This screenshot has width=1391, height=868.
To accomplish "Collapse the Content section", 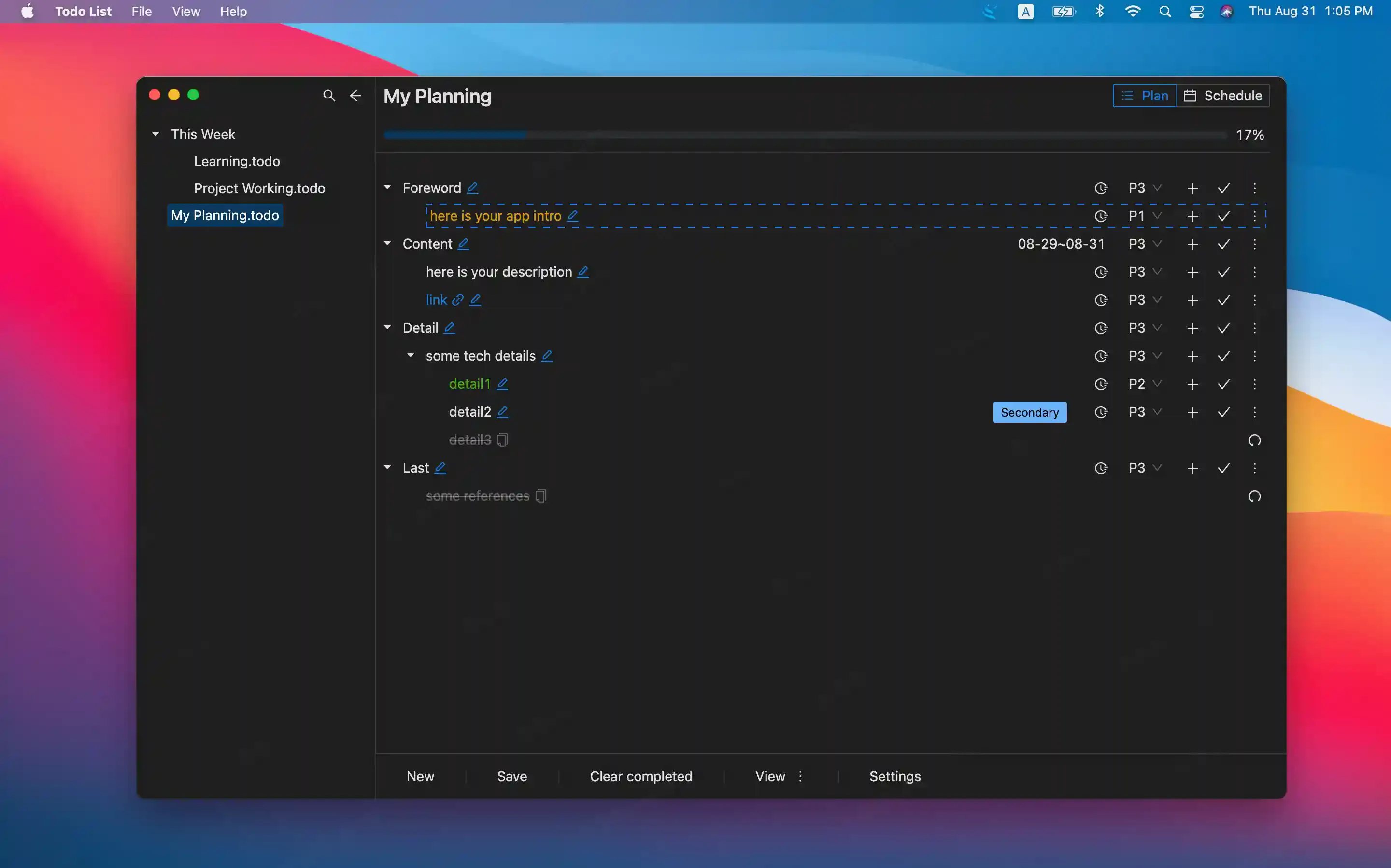I will (x=388, y=244).
